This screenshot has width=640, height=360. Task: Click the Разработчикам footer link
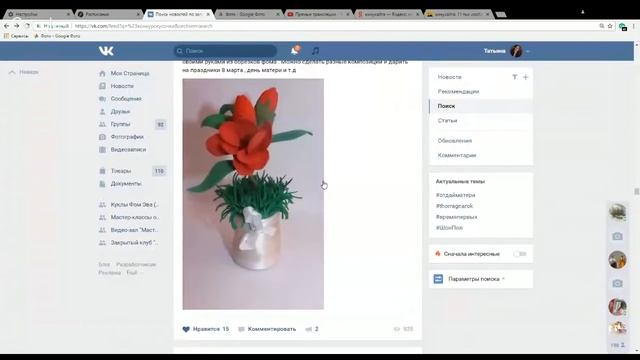[136, 264]
